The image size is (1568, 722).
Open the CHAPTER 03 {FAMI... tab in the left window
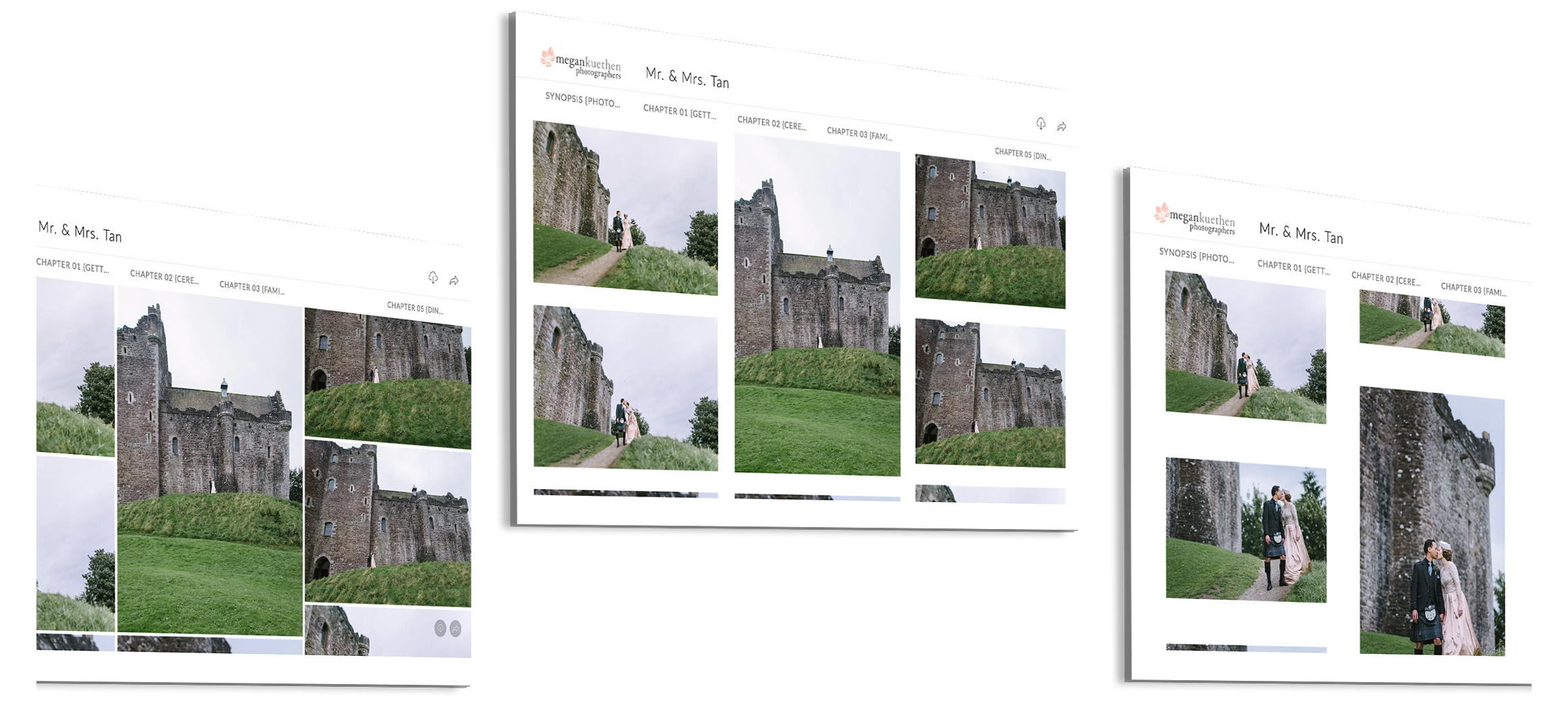coord(252,287)
